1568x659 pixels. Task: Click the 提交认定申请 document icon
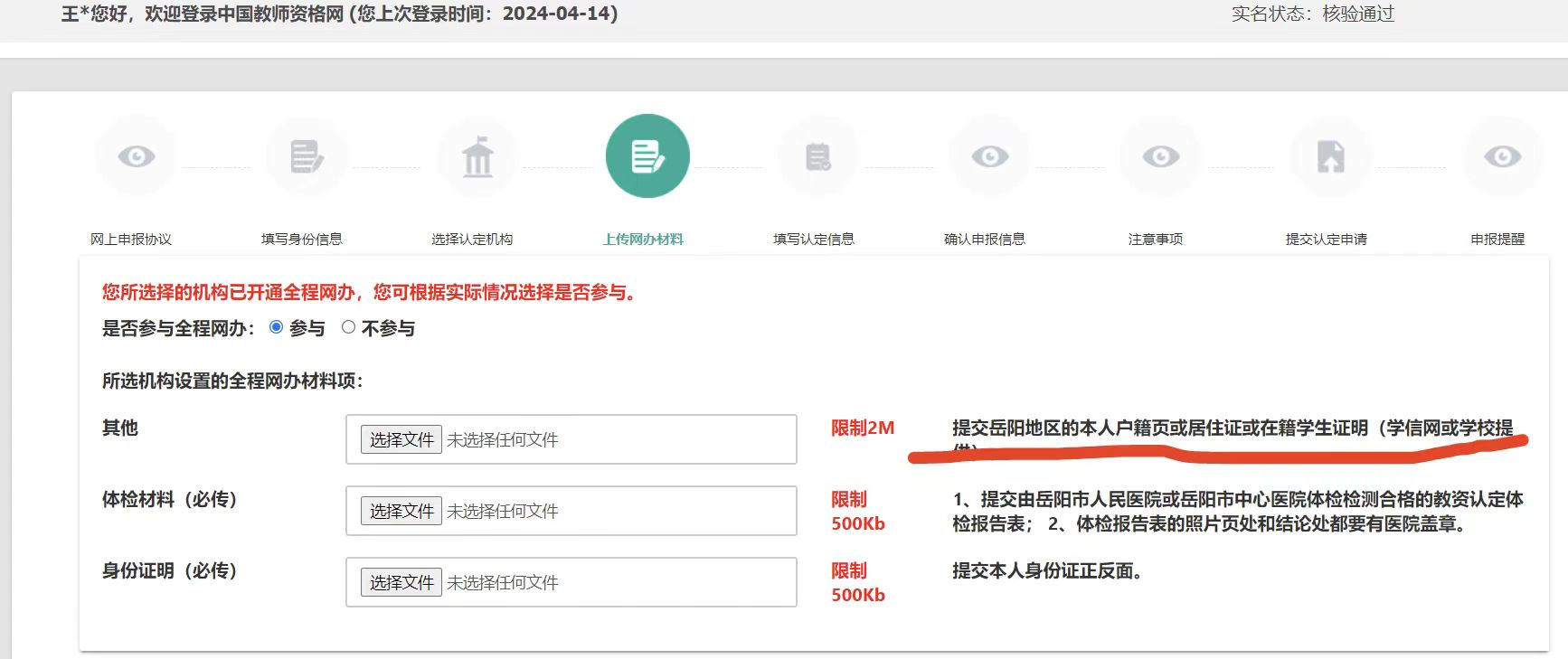click(x=1330, y=156)
